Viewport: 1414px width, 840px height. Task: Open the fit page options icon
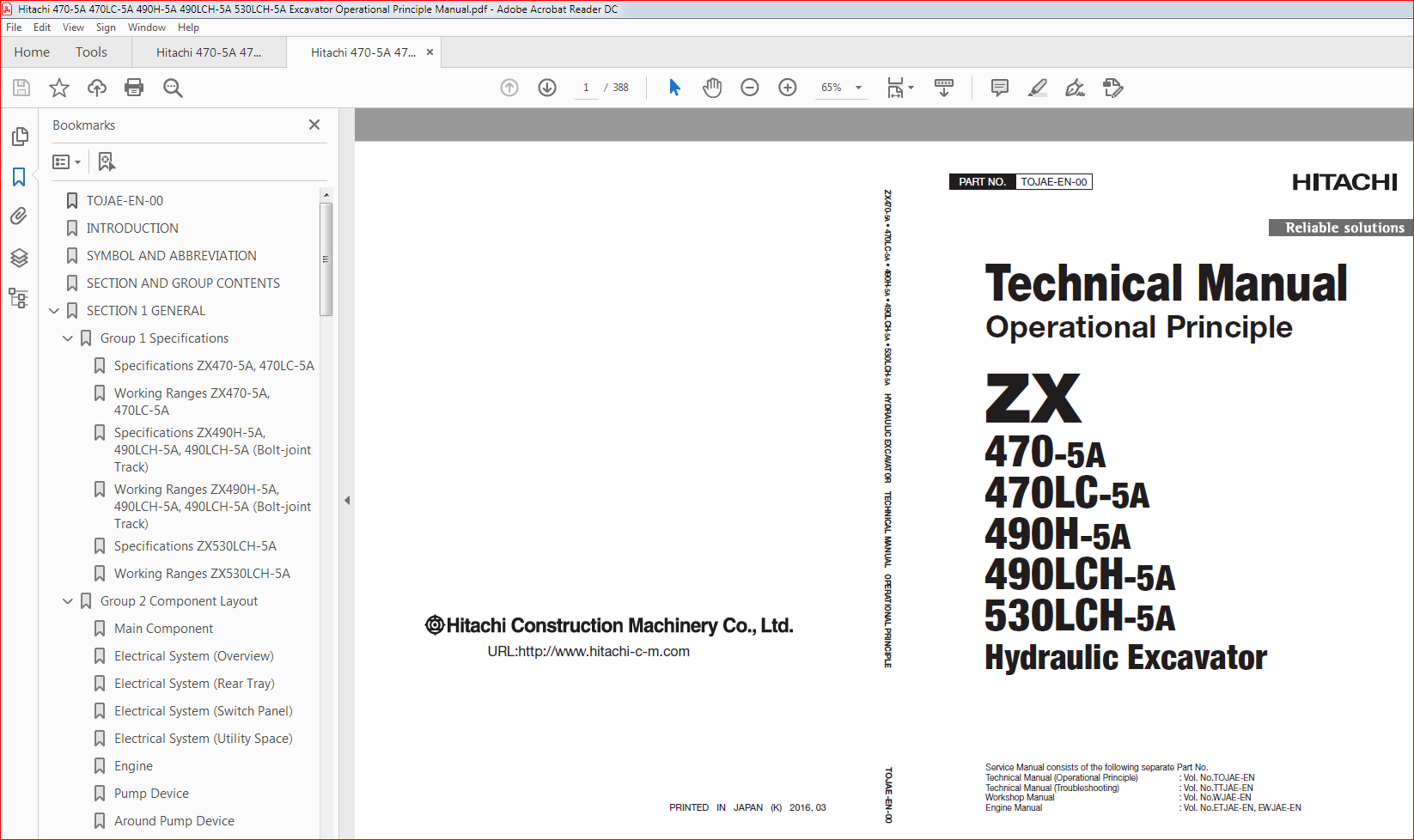click(899, 88)
